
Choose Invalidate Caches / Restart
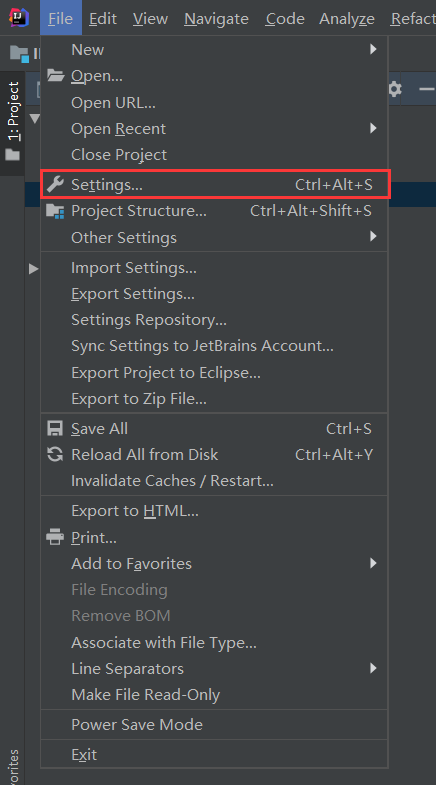[214, 481]
